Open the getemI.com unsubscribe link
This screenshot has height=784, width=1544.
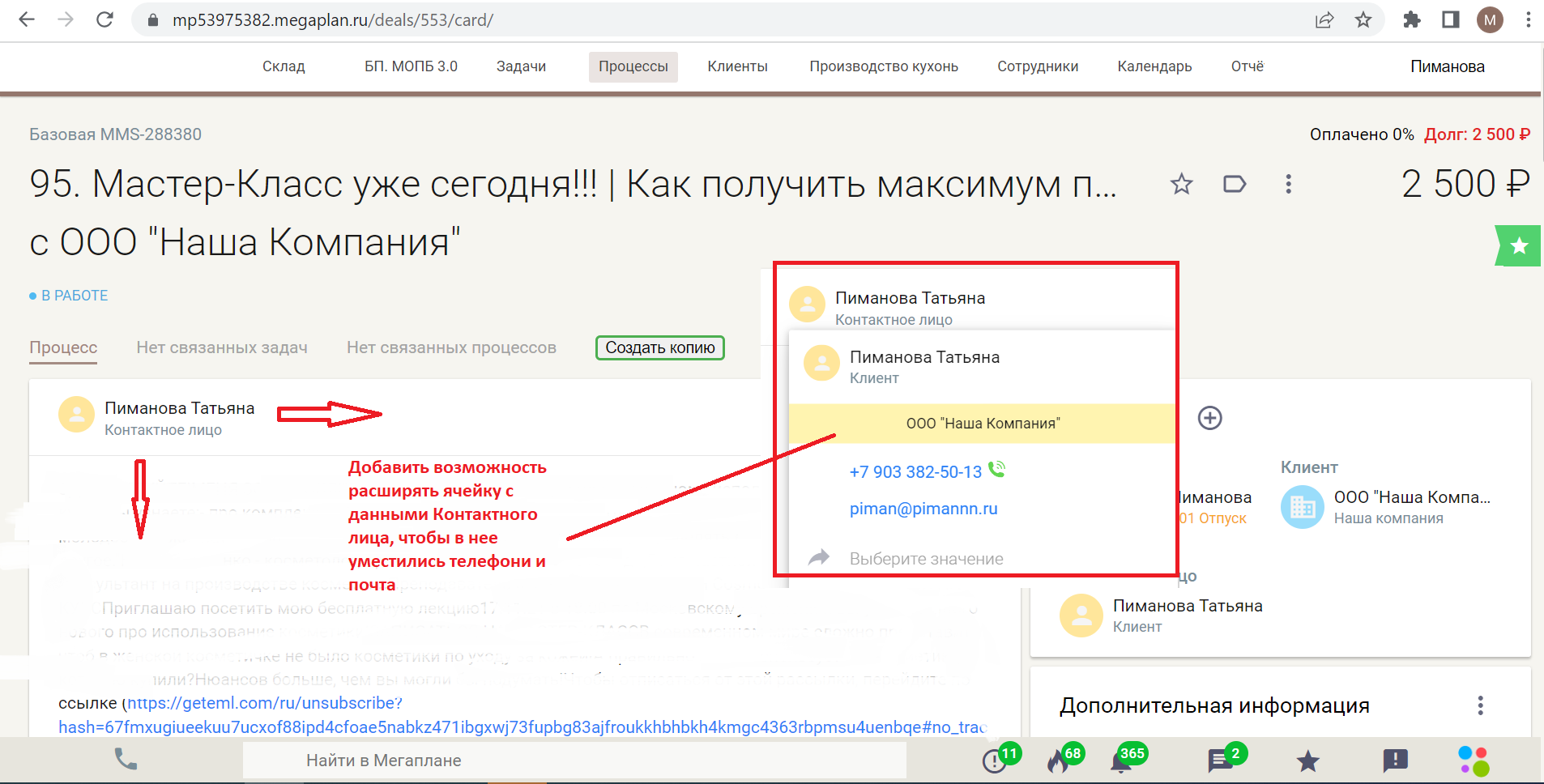pos(522,715)
